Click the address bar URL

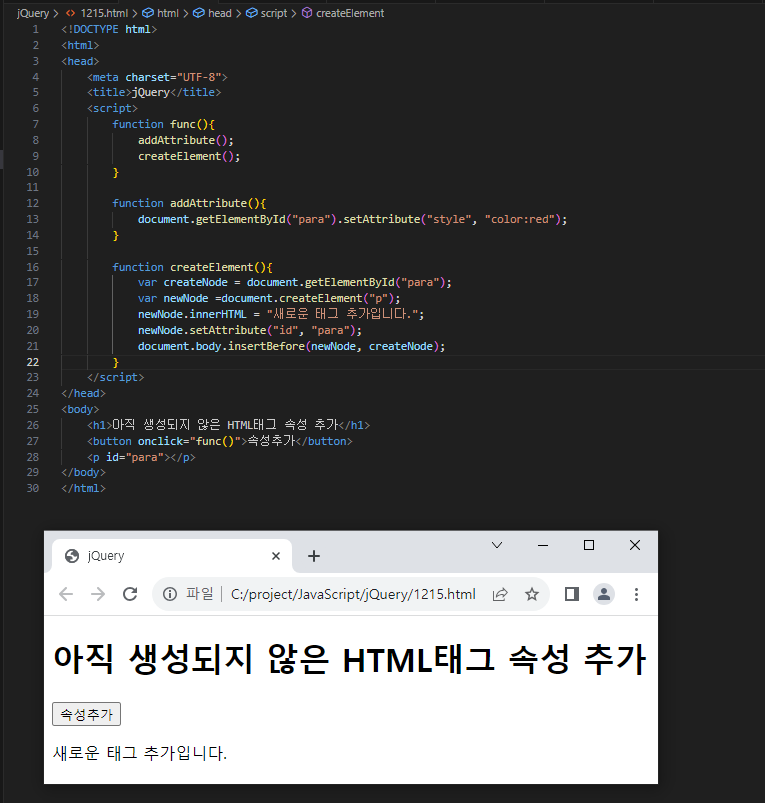tap(353, 594)
